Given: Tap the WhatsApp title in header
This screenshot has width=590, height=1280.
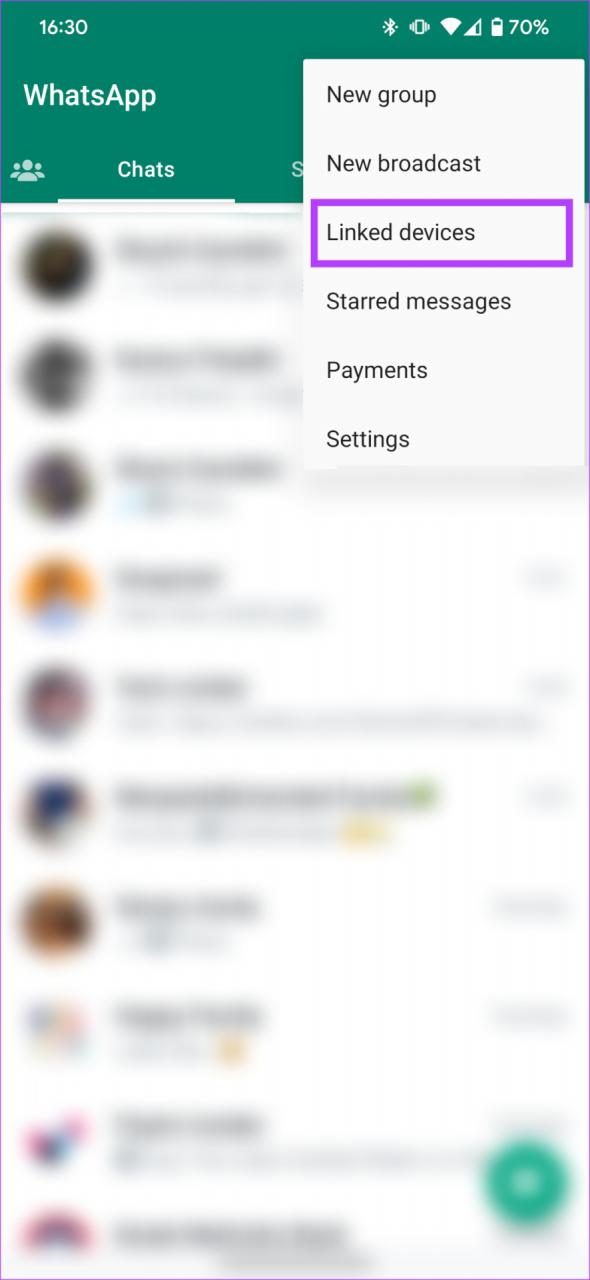Looking at the screenshot, I should pos(90,95).
